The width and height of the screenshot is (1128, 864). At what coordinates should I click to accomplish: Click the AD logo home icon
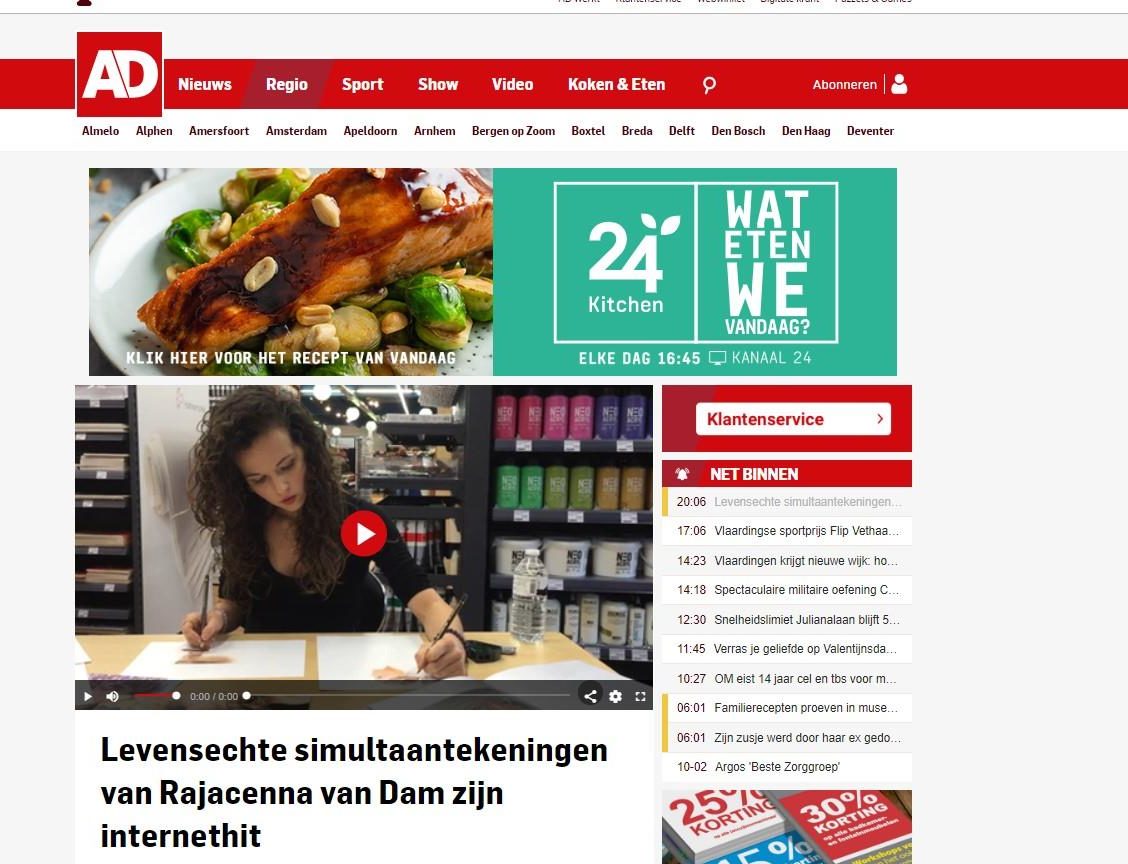tap(119, 74)
